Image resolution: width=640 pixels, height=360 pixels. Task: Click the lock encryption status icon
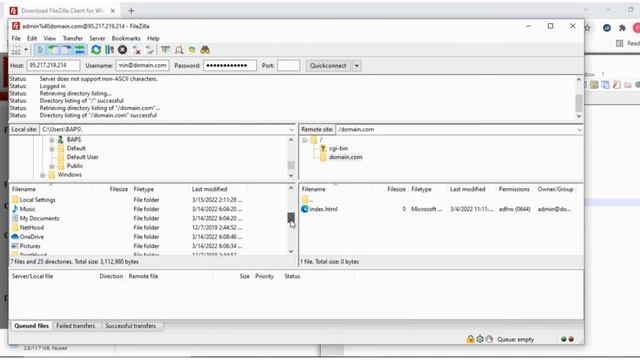(x=470, y=339)
